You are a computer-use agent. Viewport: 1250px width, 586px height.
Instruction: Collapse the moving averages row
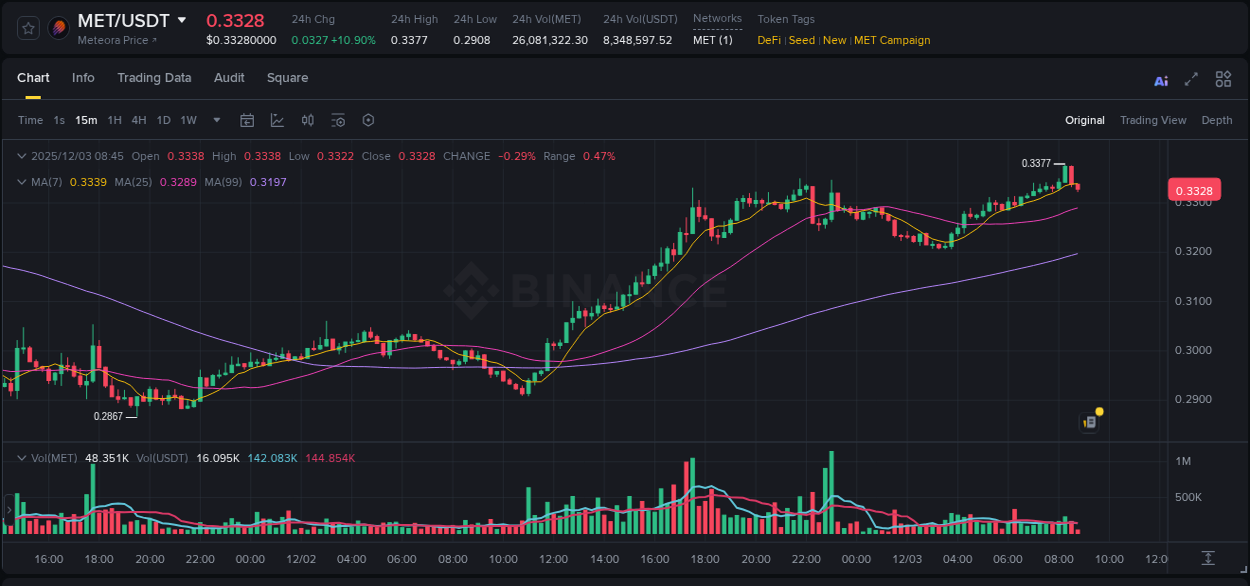(x=22, y=182)
